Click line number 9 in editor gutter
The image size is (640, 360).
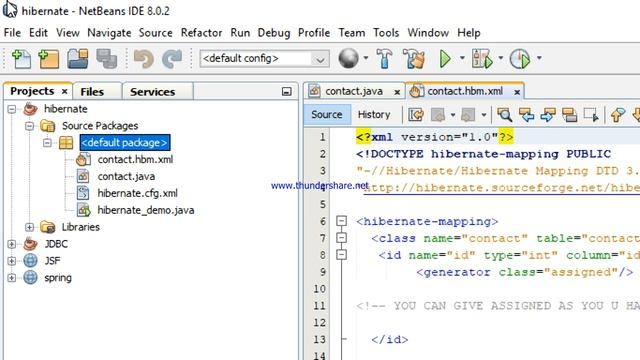[322, 272]
